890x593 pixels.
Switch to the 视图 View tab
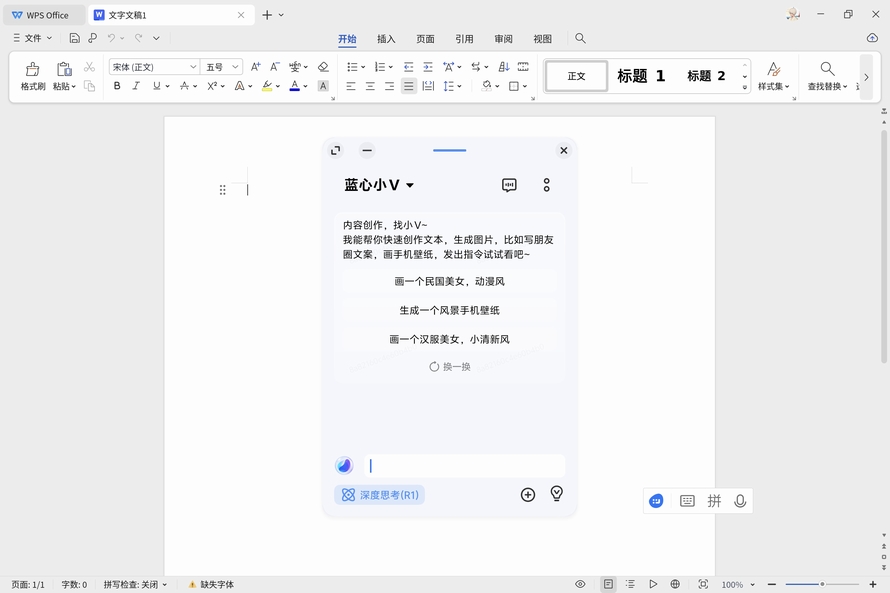[543, 39]
